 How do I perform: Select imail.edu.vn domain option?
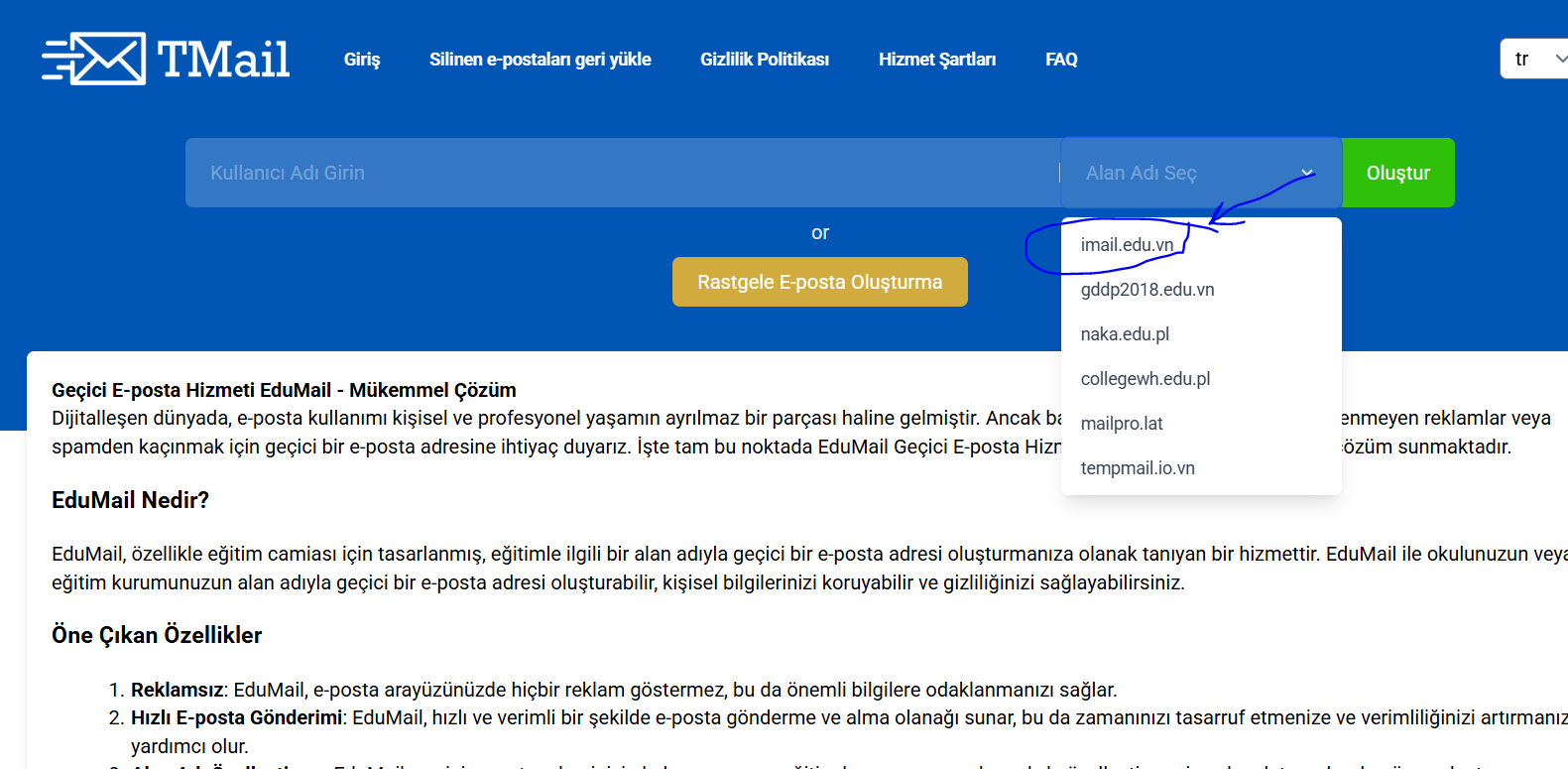pyautogui.click(x=1201, y=245)
